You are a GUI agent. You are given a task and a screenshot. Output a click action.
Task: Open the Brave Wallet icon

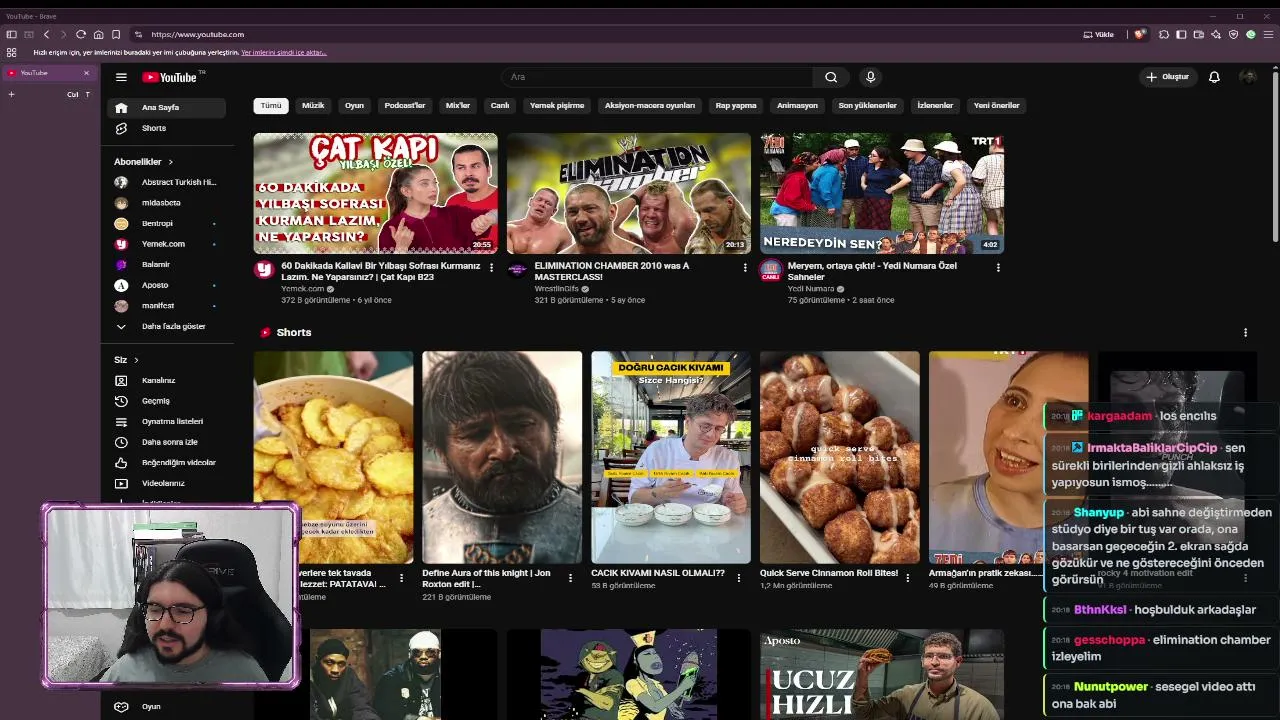[x=1198, y=34]
